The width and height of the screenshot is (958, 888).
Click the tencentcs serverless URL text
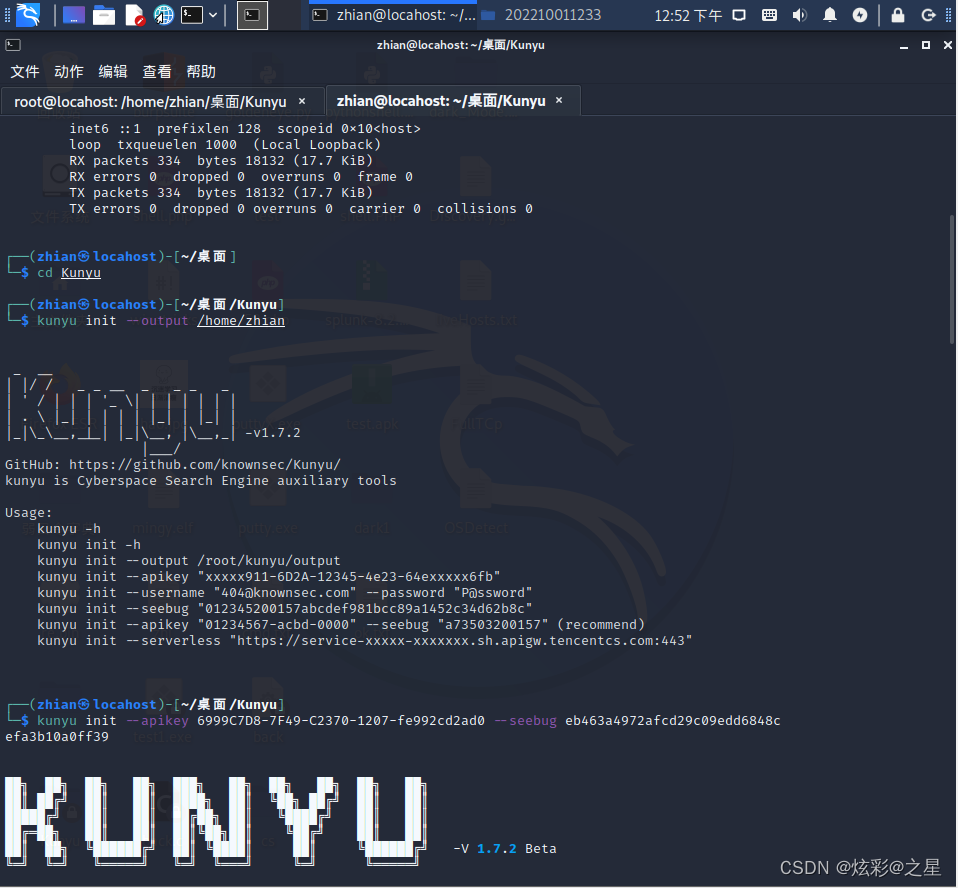click(461, 640)
